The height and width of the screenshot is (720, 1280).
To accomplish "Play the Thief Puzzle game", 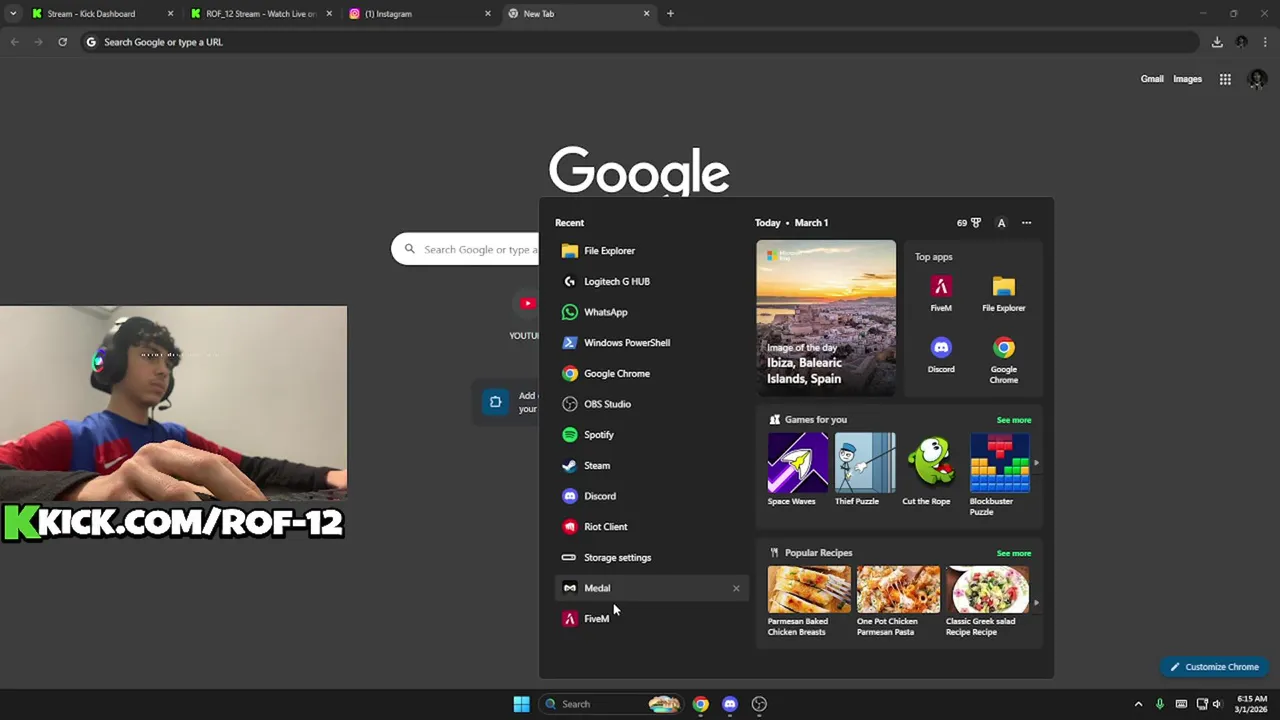I will (x=864, y=470).
